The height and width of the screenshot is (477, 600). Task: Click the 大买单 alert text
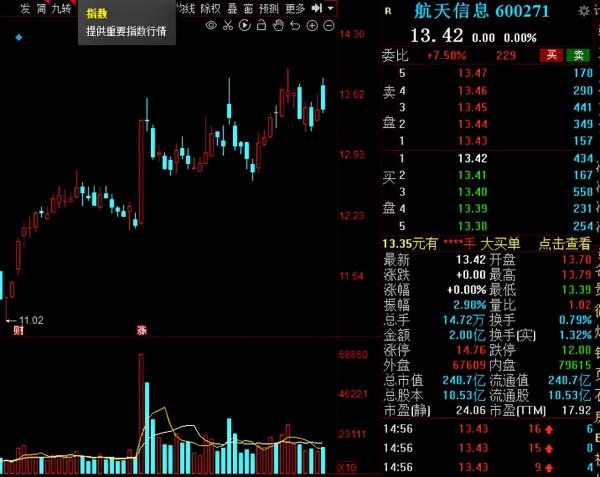coord(500,243)
